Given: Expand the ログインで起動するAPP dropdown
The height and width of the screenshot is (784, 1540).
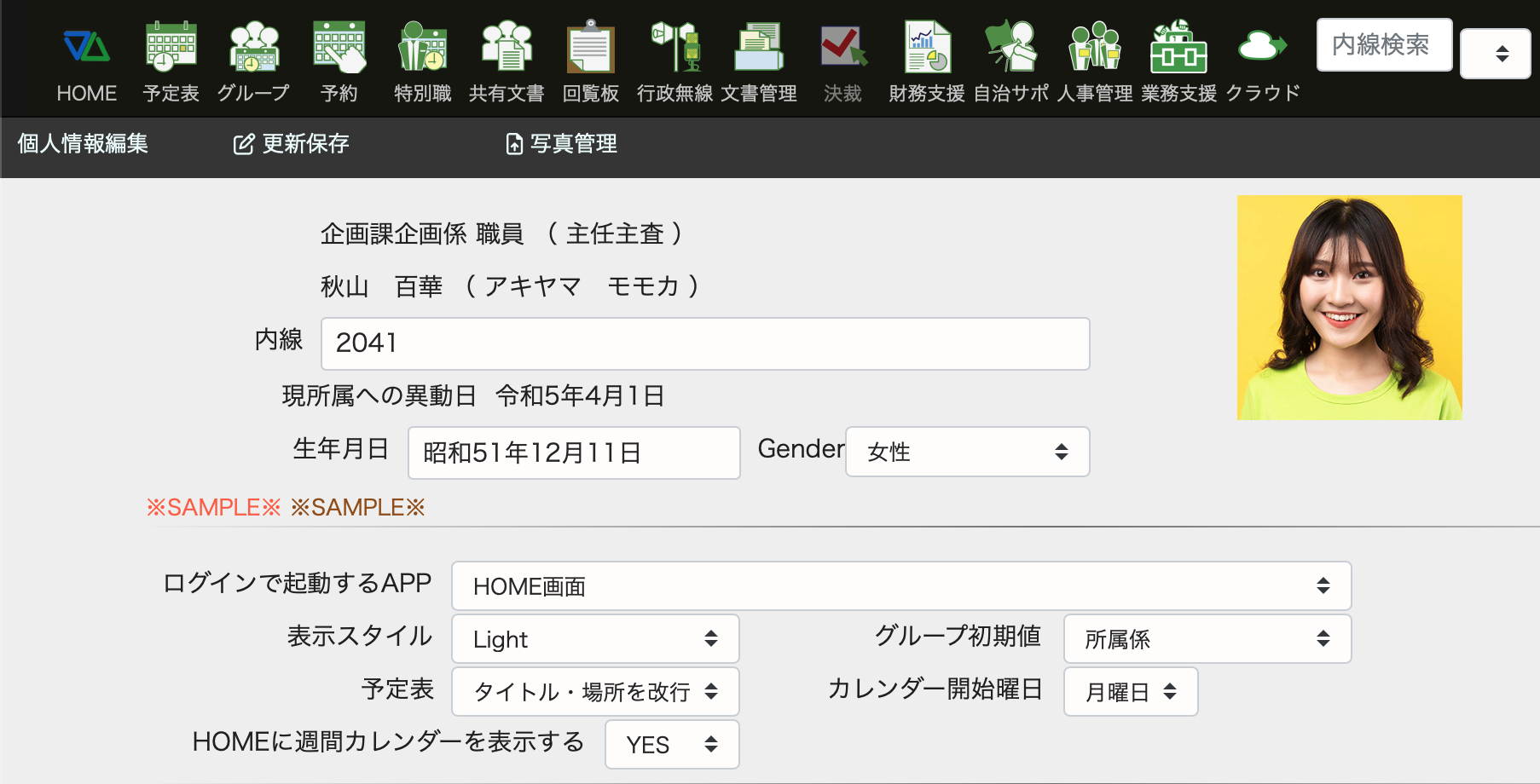Looking at the screenshot, I should (900, 586).
